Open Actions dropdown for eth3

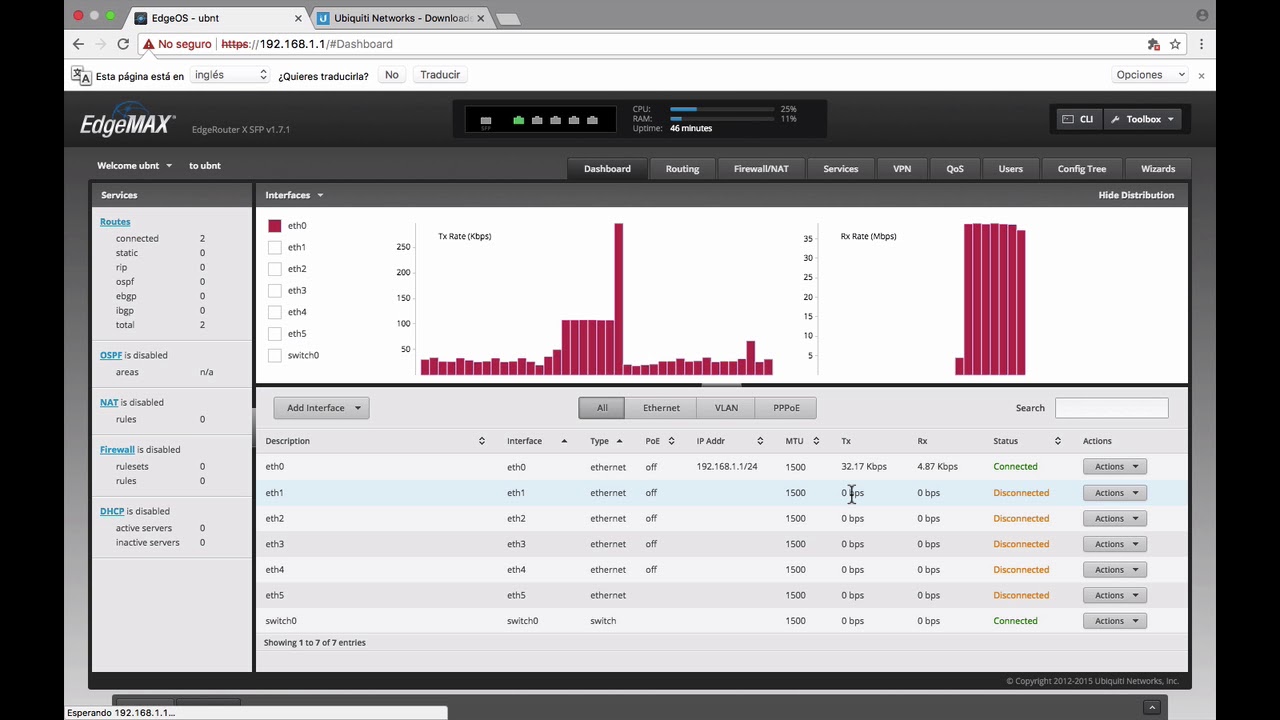click(1115, 544)
